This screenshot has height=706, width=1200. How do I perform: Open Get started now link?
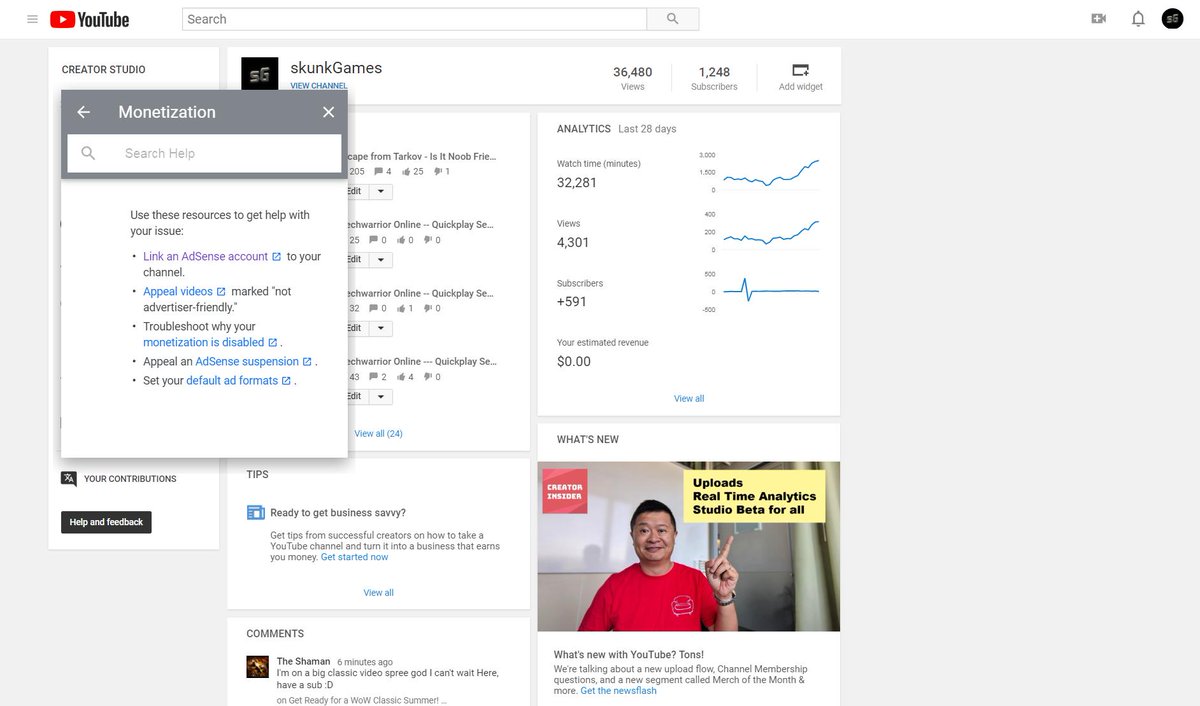[354, 557]
